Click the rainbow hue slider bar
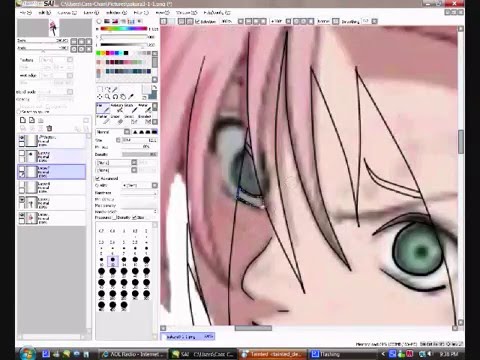480x360 pixels. (x=124, y=29)
